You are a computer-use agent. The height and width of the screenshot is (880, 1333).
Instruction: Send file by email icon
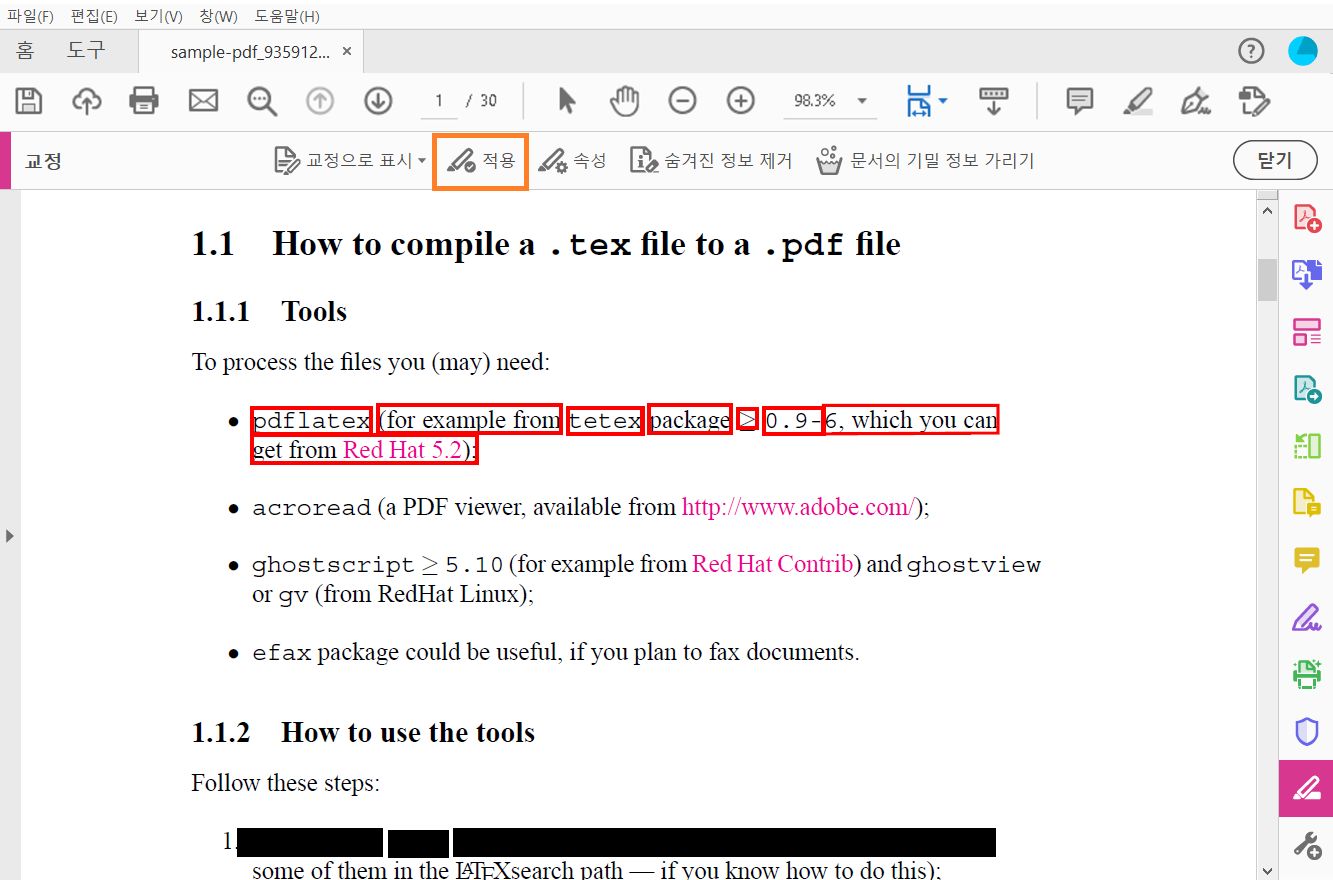(203, 100)
